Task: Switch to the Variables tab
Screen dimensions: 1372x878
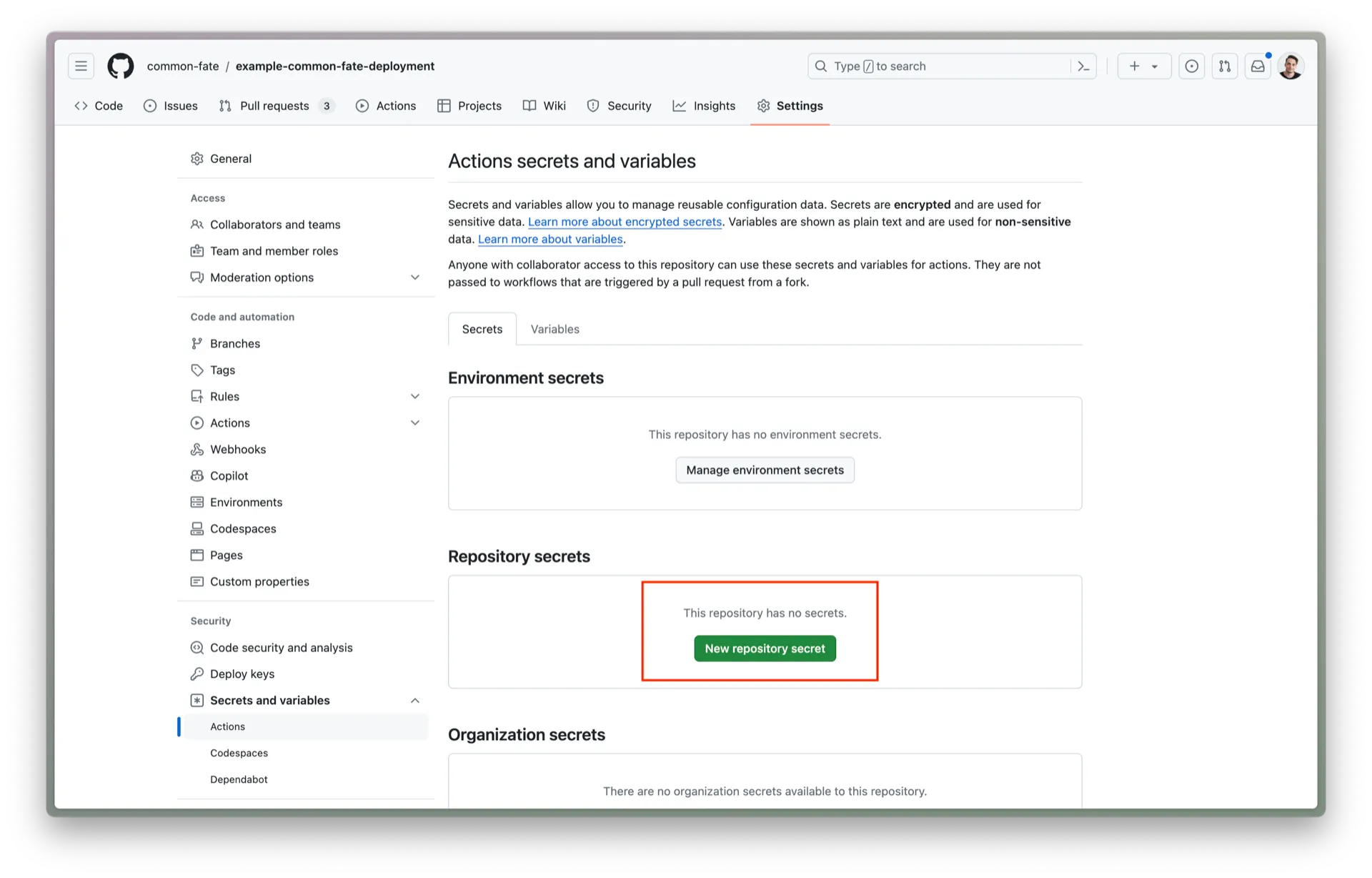Action: point(555,329)
